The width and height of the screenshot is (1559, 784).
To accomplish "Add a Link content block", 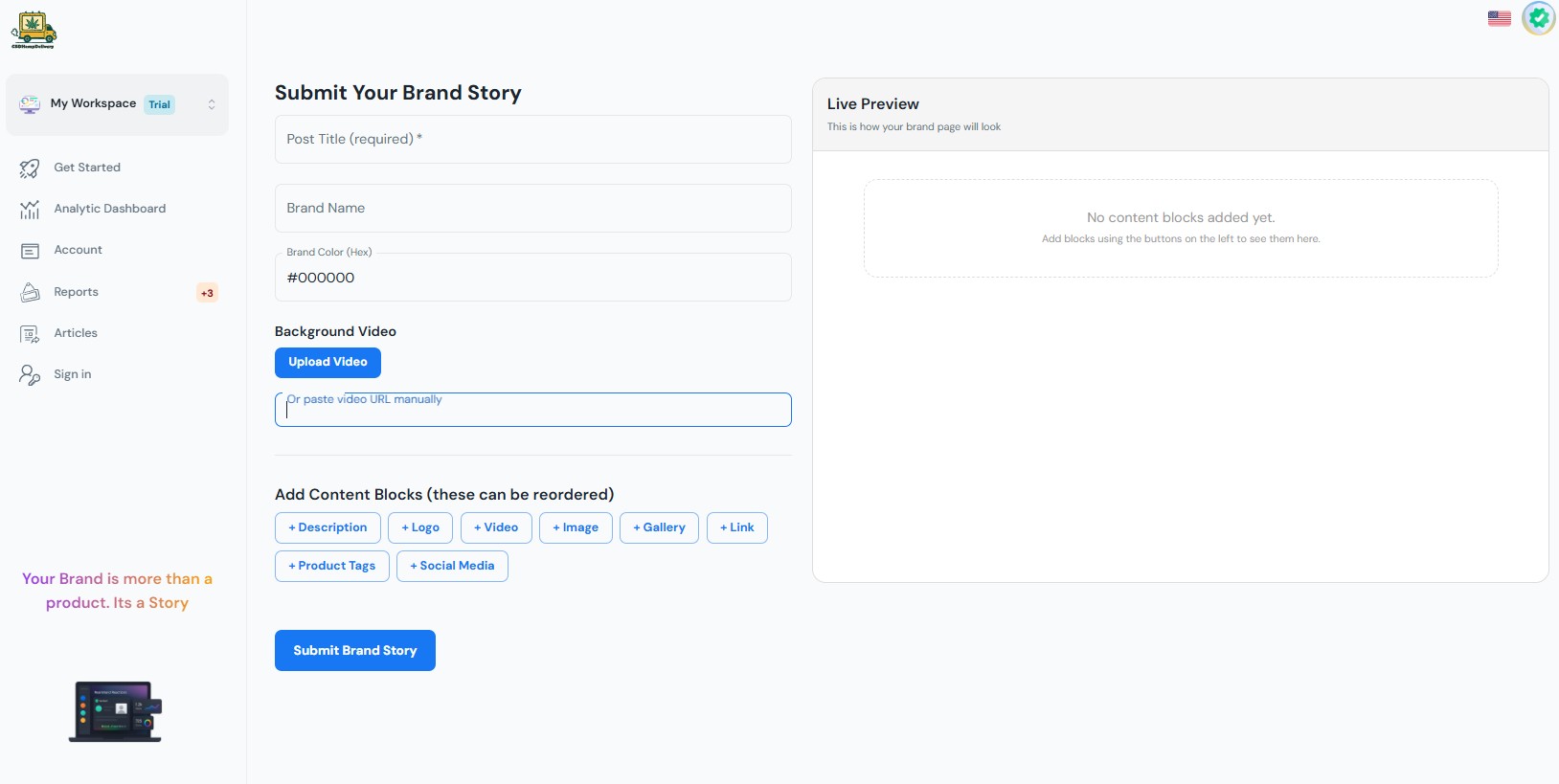I will 737,527.
